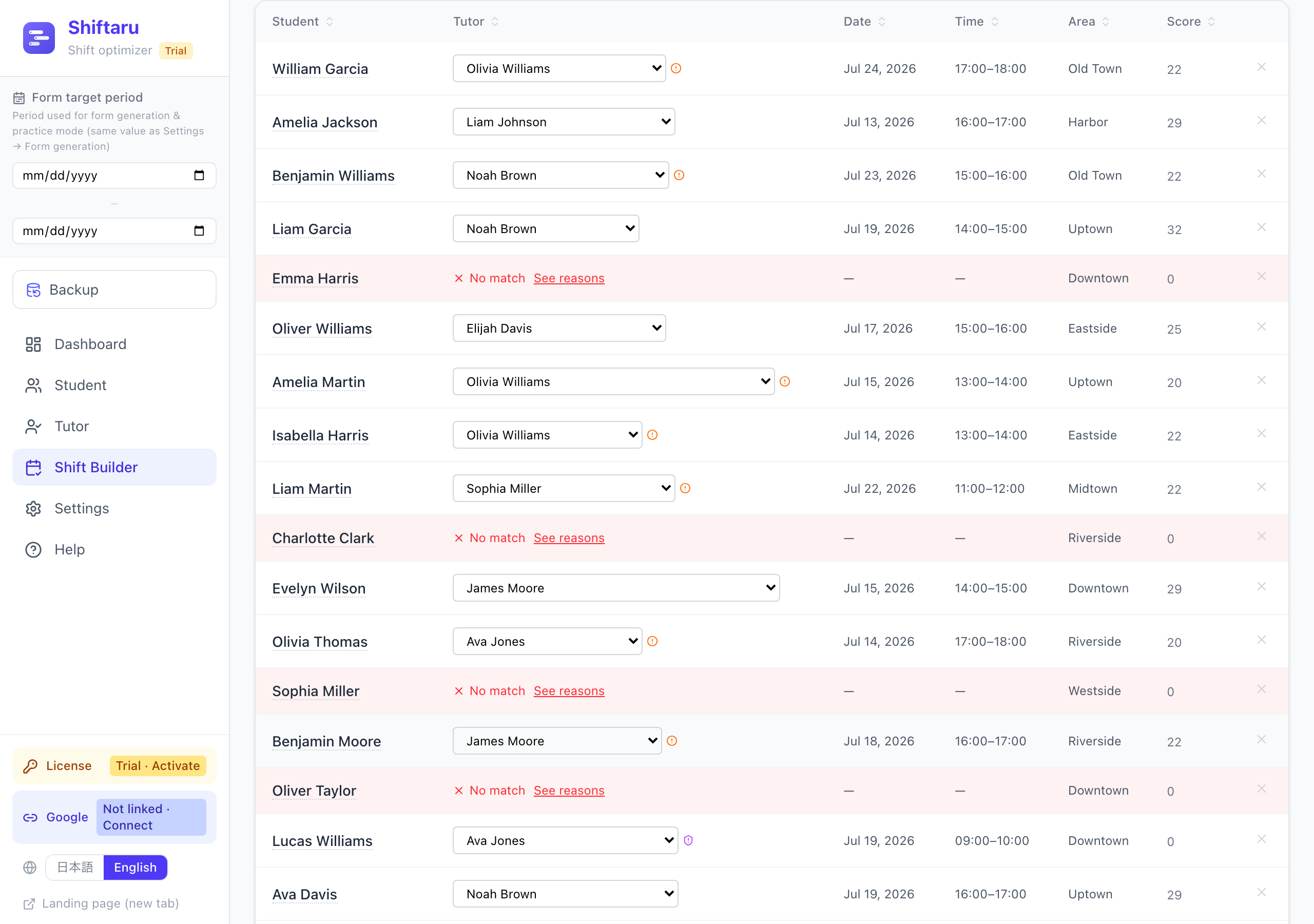Sort table by Tutor column
The height and width of the screenshot is (924, 1314).
pyautogui.click(x=476, y=21)
